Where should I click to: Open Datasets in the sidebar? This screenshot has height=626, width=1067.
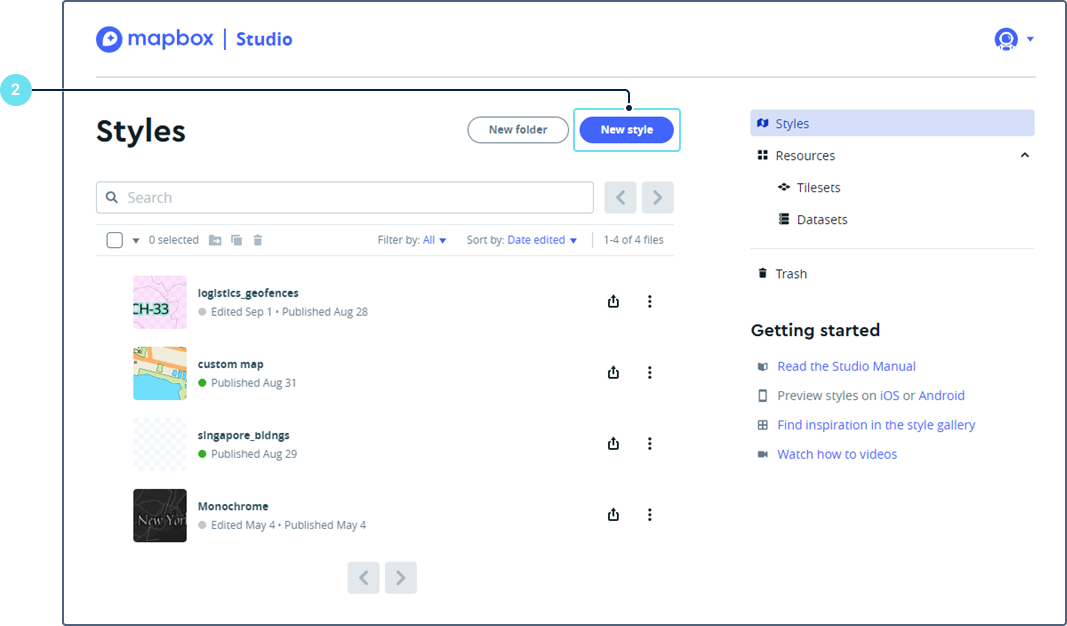point(821,219)
